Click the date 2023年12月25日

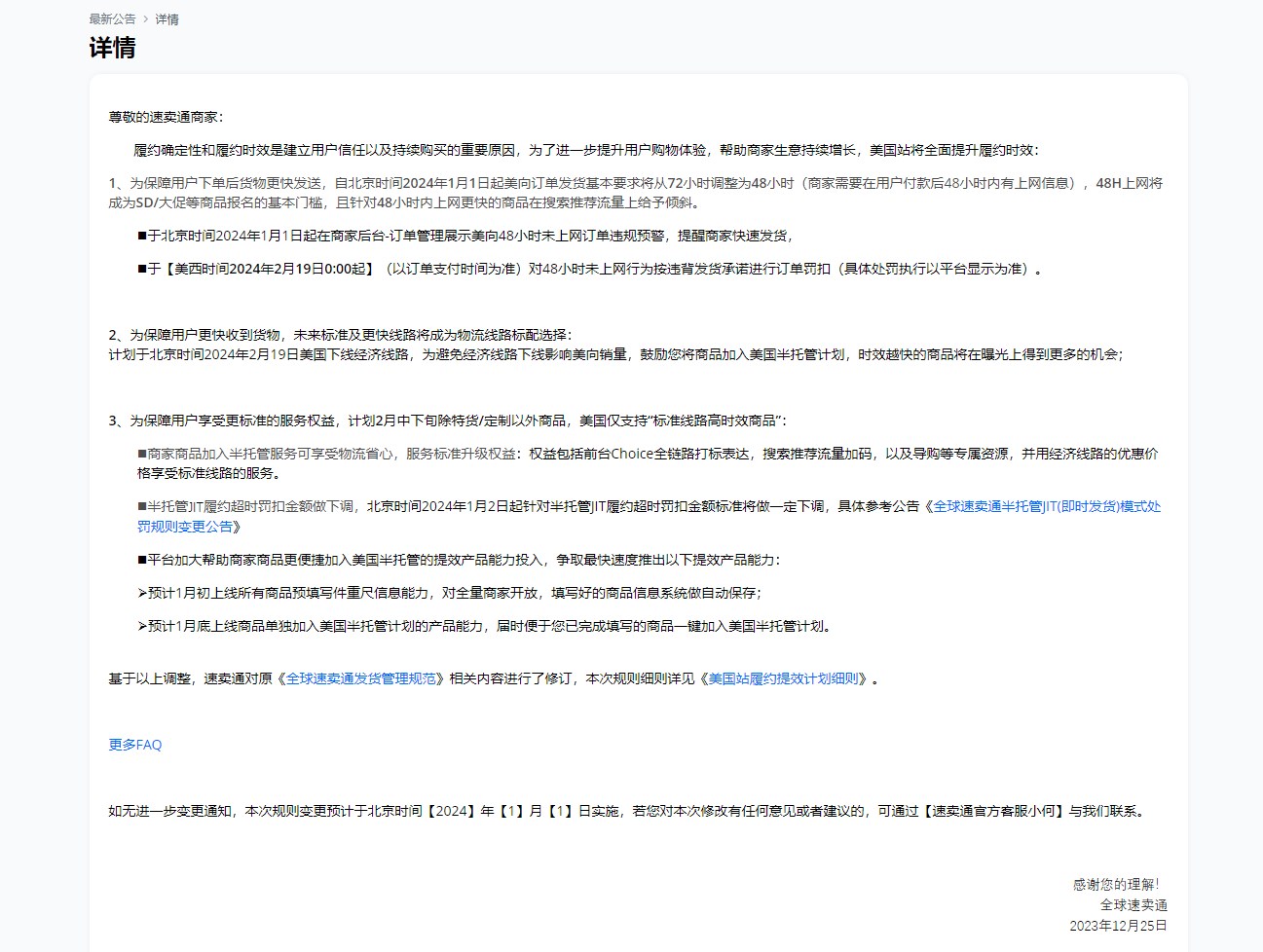1118,925
